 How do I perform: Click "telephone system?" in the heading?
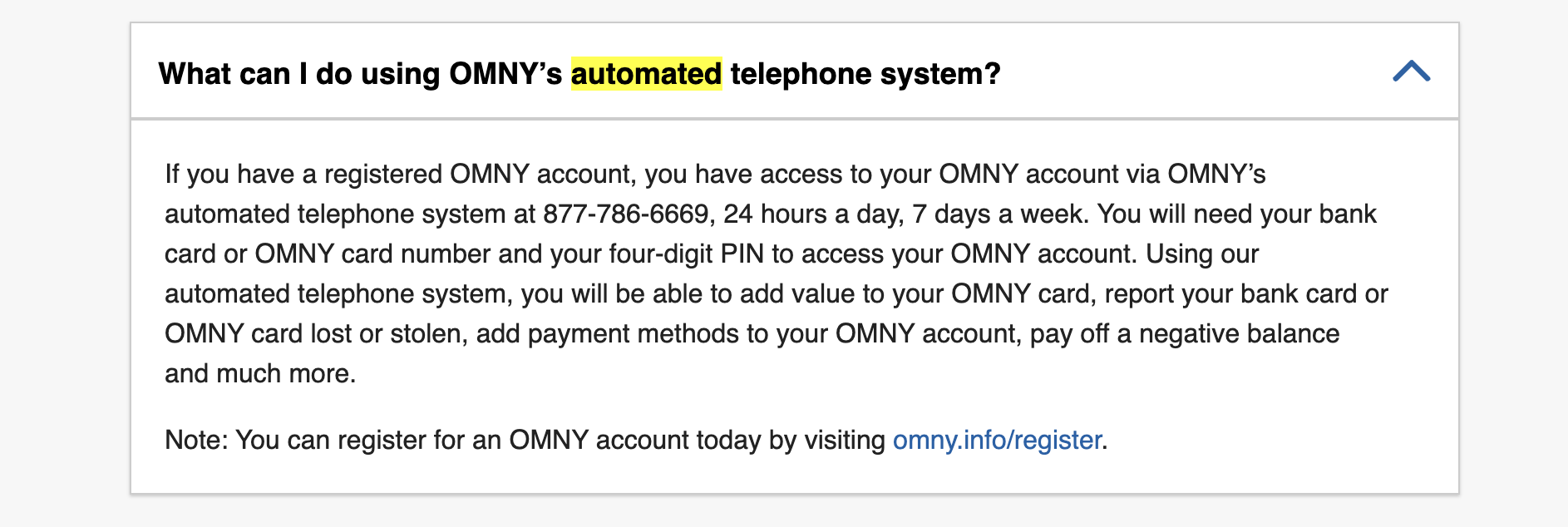pos(865,74)
